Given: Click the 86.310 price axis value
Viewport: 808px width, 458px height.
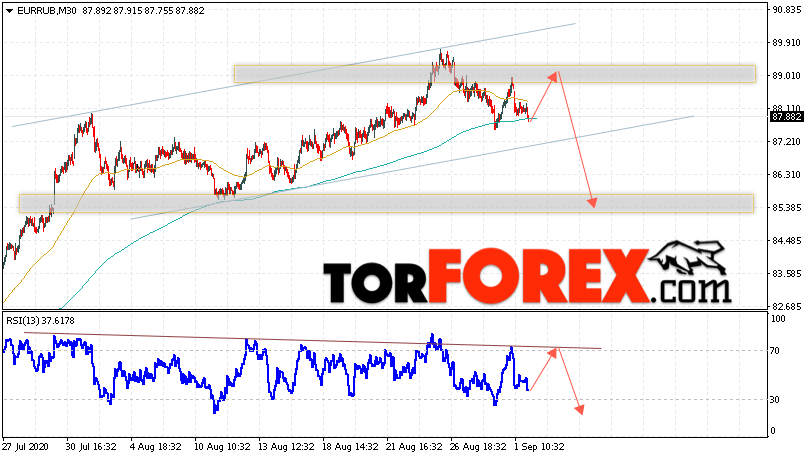Looking at the screenshot, I should (786, 175).
